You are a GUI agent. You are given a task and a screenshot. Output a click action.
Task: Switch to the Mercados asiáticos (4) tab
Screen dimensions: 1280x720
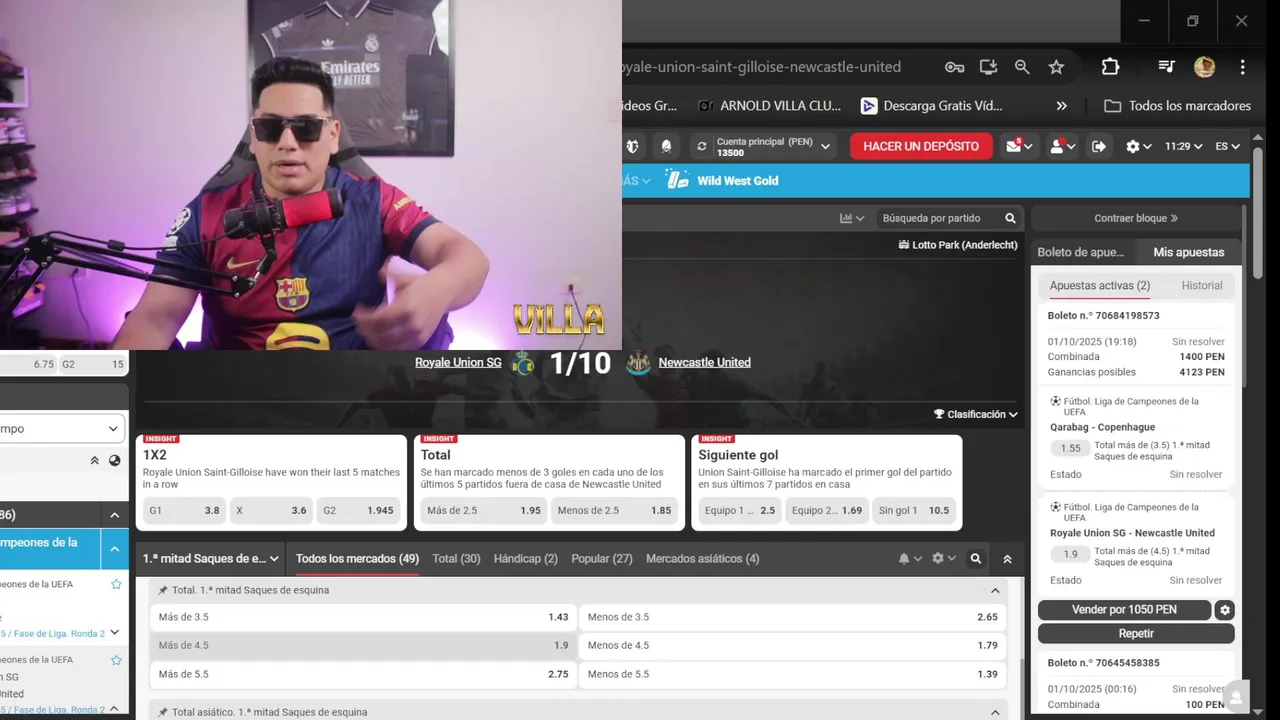[x=702, y=559]
